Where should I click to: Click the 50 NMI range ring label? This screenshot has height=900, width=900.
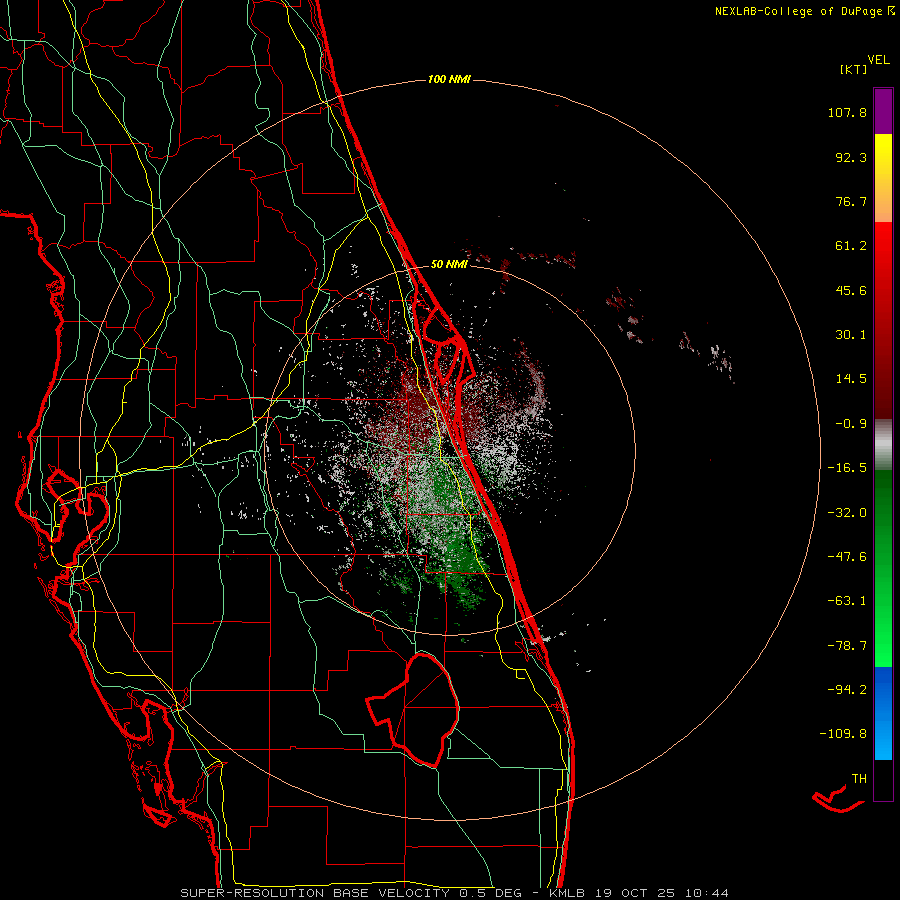point(449,264)
